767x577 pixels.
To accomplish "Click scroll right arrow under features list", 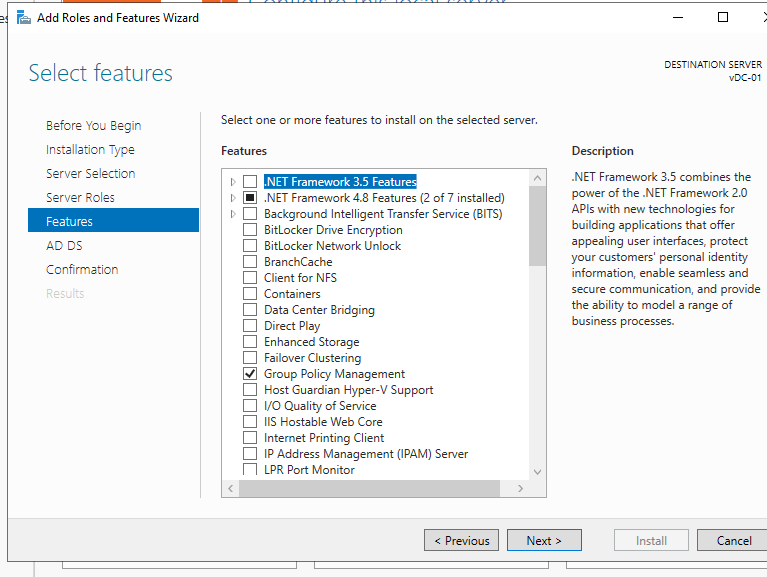I will [520, 488].
